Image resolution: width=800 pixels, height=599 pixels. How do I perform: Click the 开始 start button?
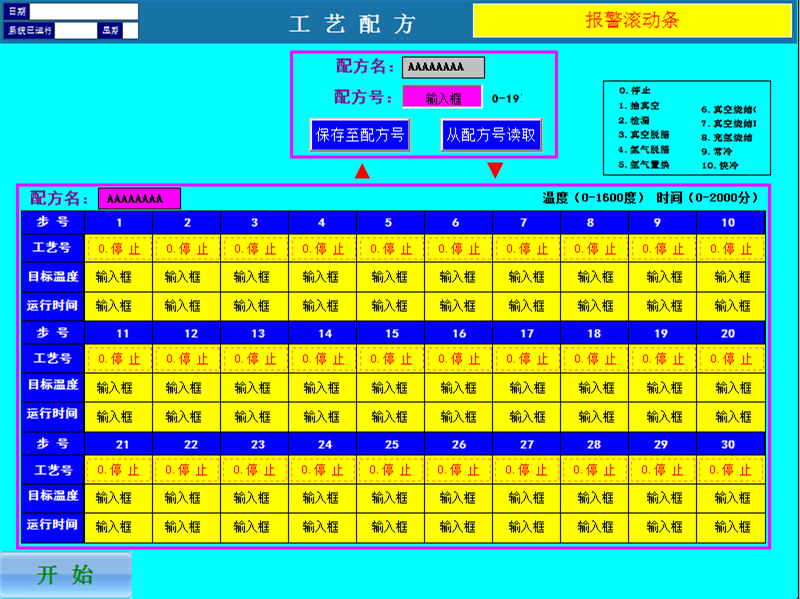65,574
